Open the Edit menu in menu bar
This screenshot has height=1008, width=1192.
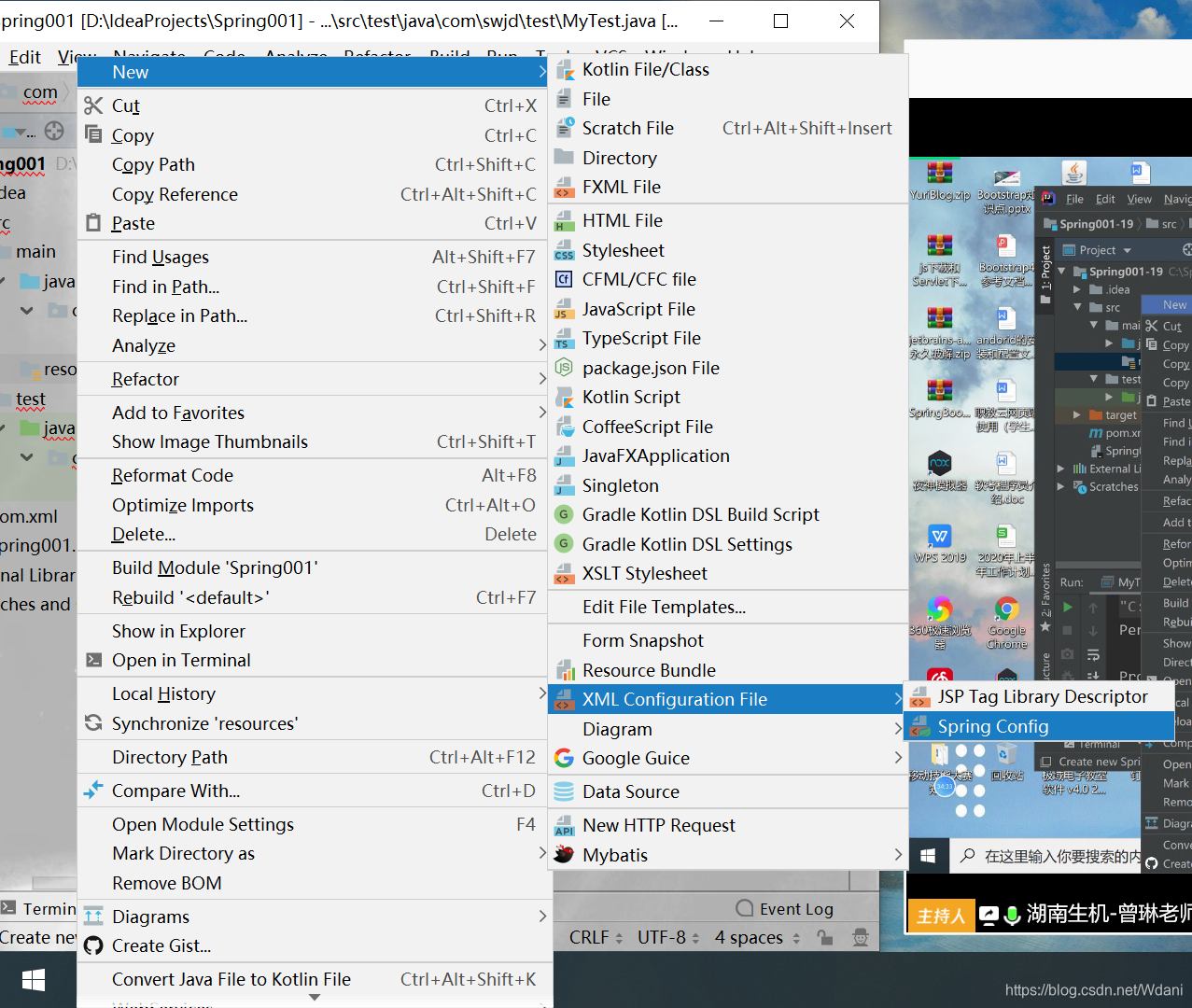click(x=24, y=57)
